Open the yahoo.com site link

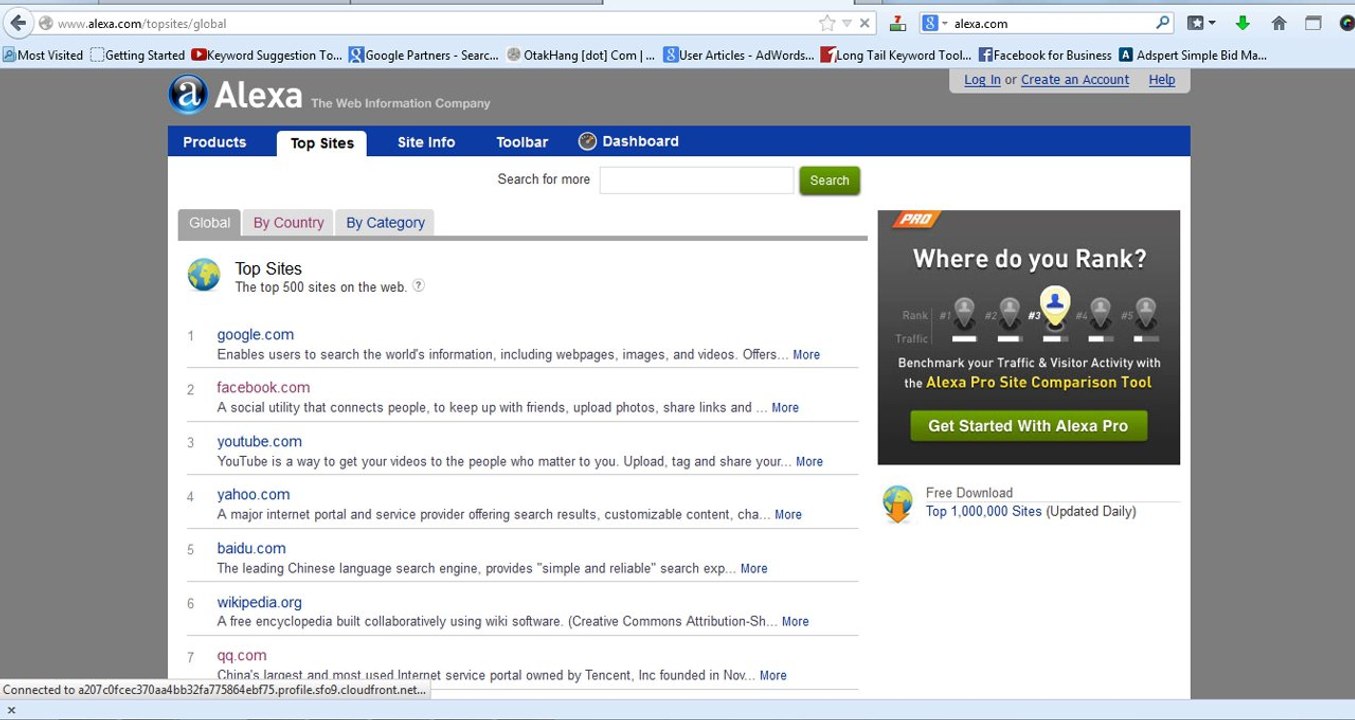tap(253, 495)
